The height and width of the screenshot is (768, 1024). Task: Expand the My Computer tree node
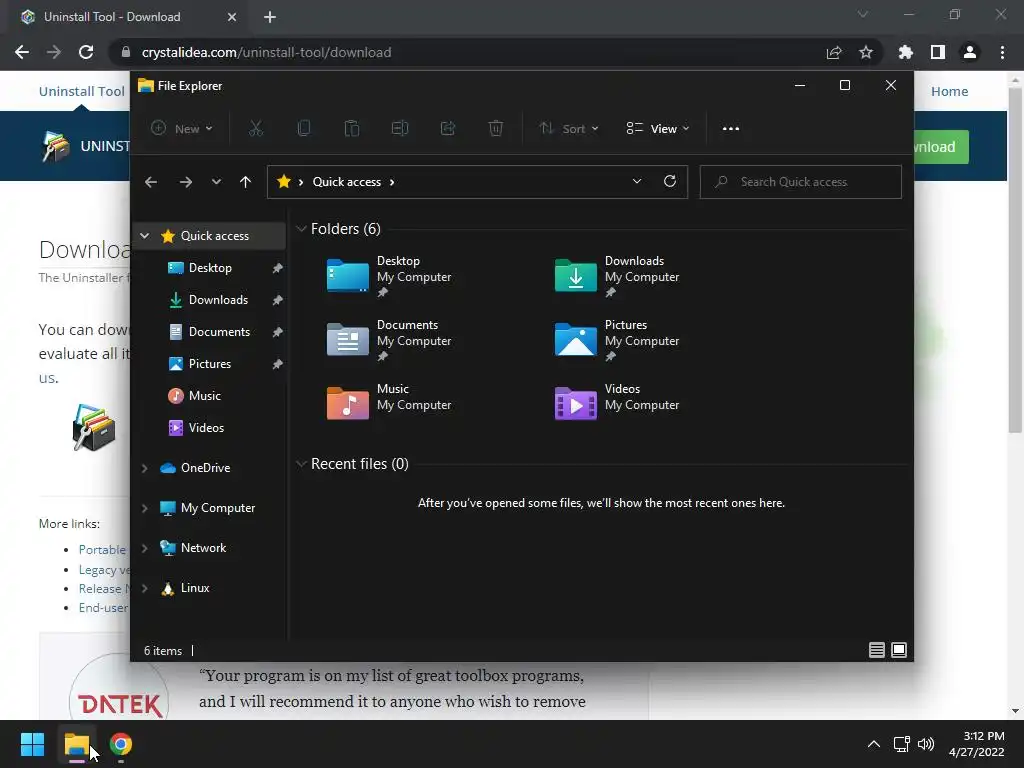[144, 508]
